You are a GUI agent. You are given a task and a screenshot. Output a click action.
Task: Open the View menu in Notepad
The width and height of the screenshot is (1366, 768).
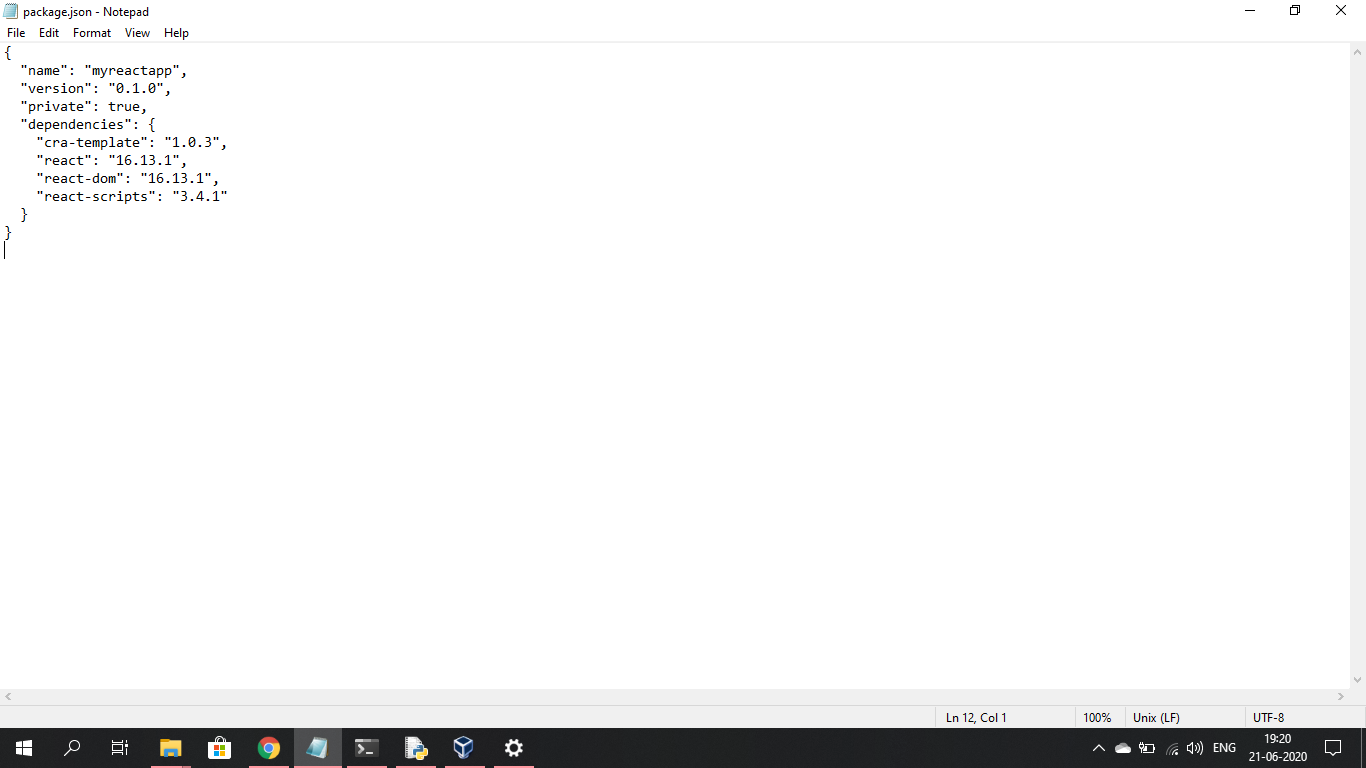pos(137,32)
